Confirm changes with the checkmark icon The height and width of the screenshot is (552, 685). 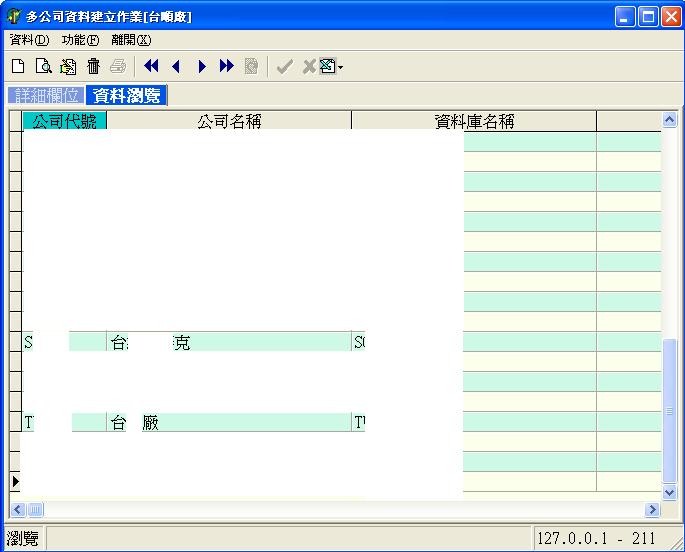pos(284,67)
